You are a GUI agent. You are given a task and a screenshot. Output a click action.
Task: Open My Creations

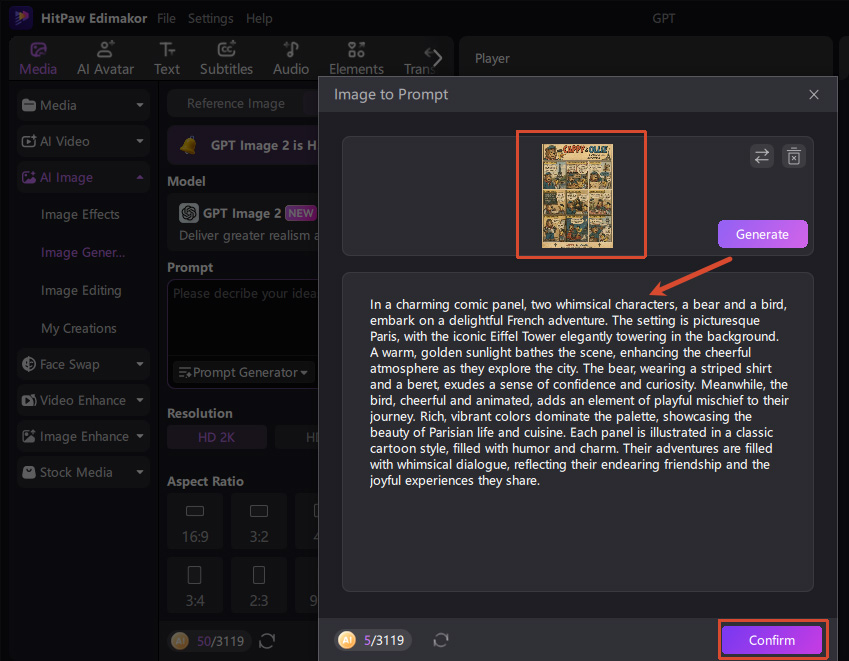79,329
